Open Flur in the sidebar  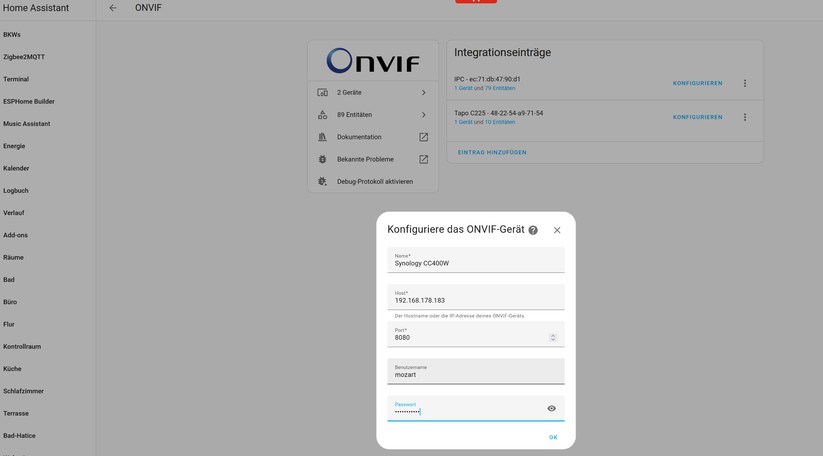(x=9, y=324)
